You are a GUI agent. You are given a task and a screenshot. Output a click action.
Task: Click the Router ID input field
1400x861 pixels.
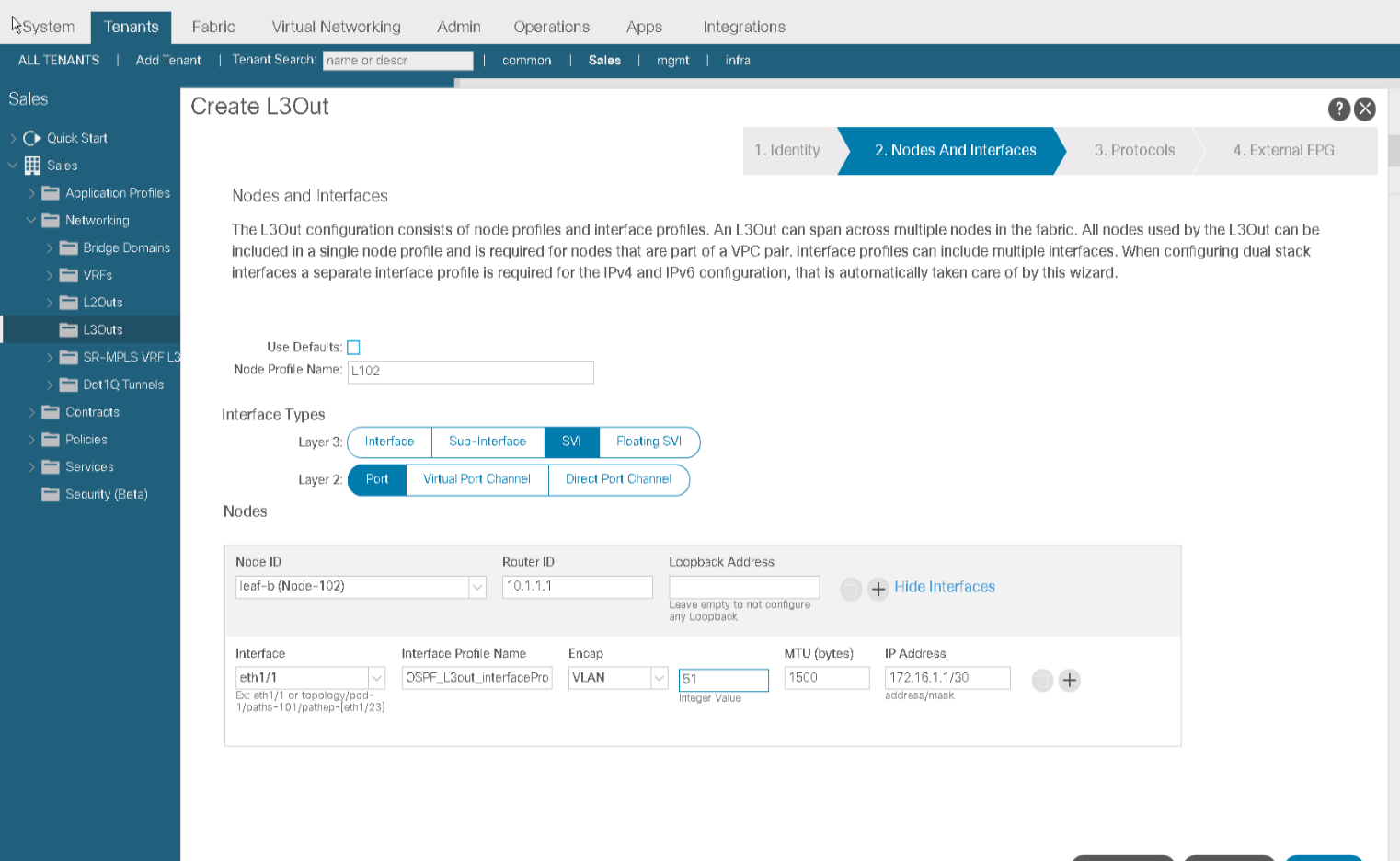coord(577,587)
